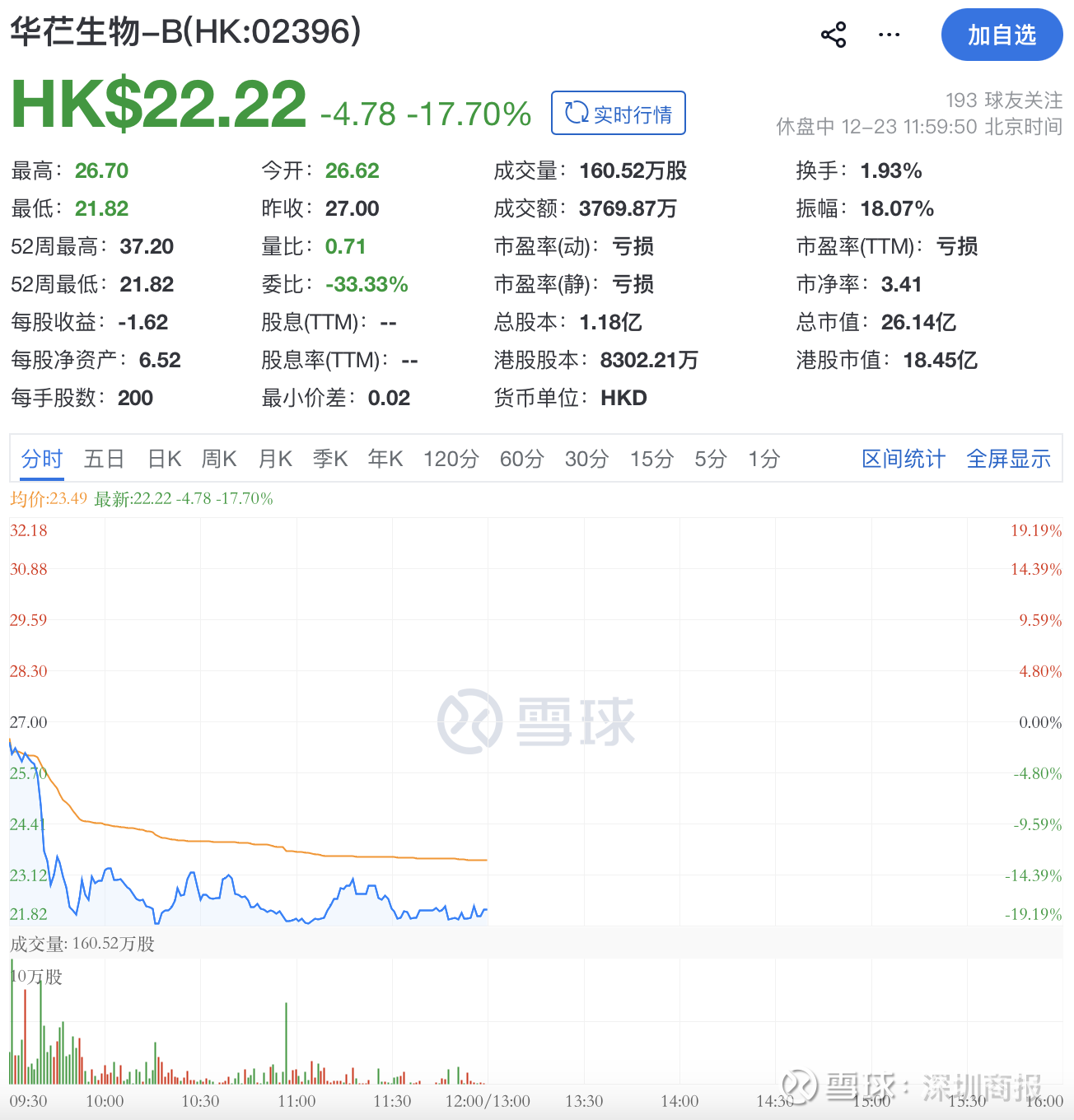The height and width of the screenshot is (1120, 1074).
Task: Select the 季K tab
Action: tap(330, 459)
